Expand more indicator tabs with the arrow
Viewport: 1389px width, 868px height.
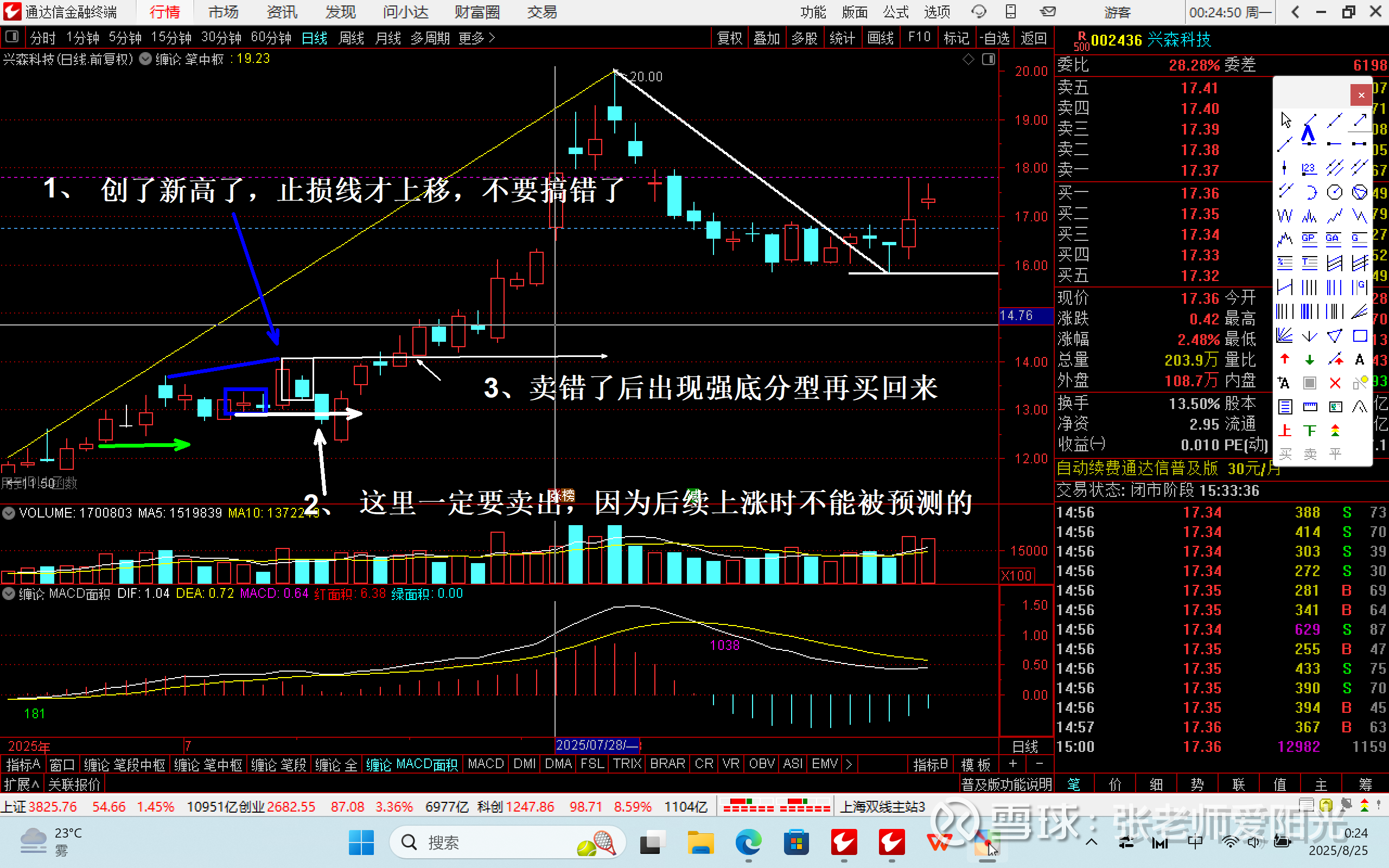849,764
